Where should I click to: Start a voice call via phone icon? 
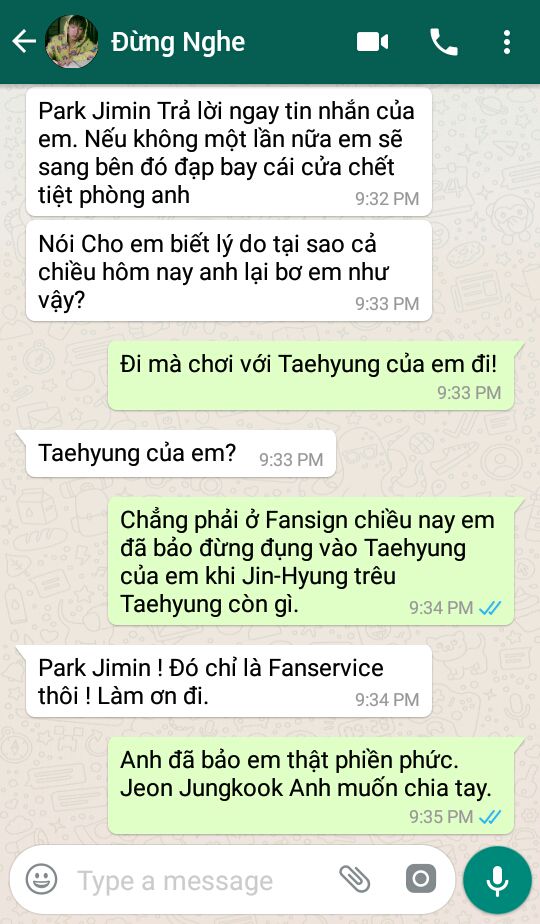(444, 42)
